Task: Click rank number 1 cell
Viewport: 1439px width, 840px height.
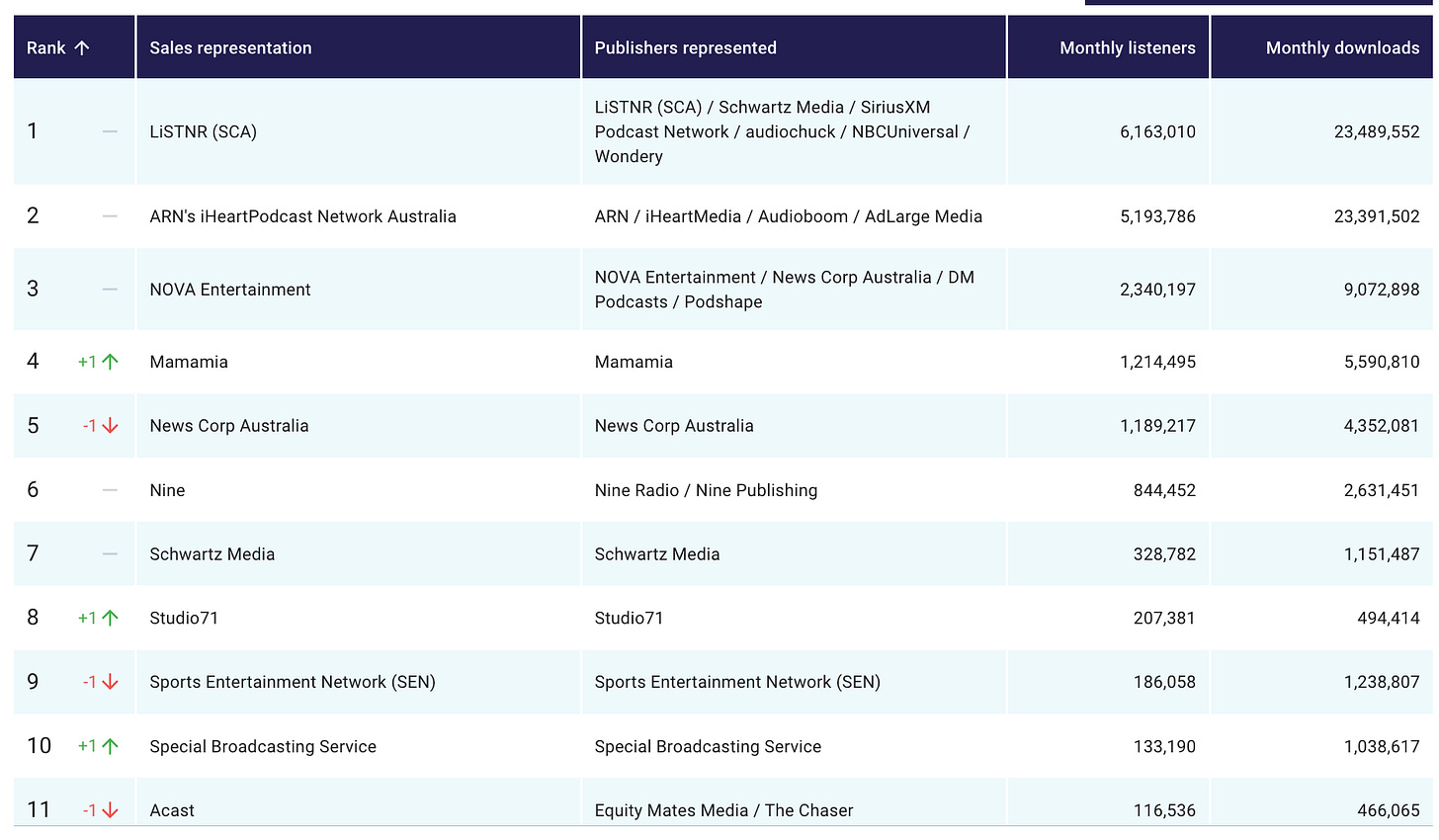Action: [x=33, y=131]
